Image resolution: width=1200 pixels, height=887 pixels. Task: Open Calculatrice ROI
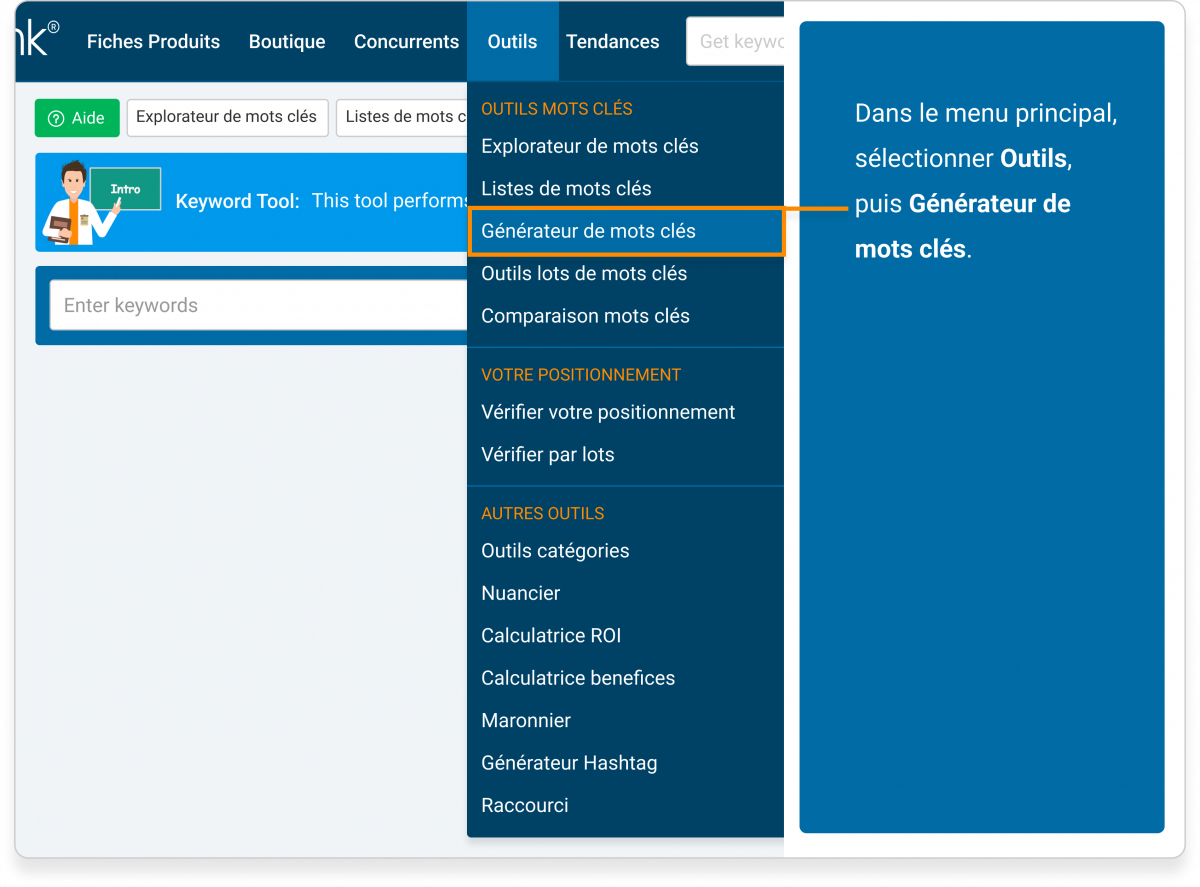pos(551,635)
